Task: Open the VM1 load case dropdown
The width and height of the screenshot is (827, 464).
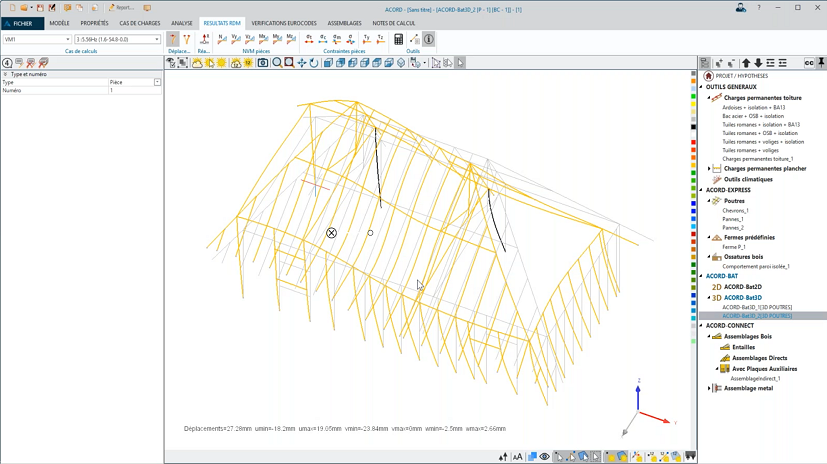Action: click(x=67, y=40)
